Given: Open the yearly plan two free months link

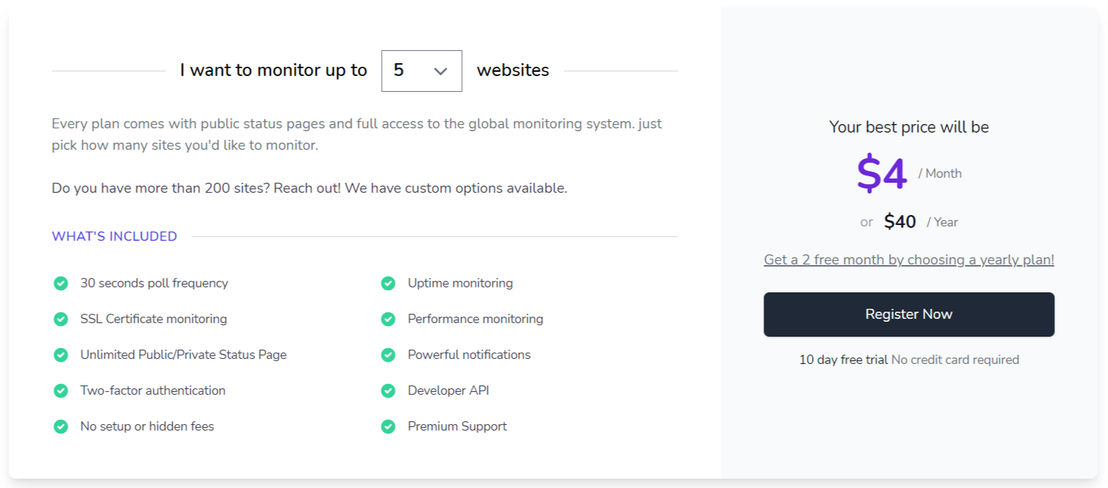Looking at the screenshot, I should point(909,260).
